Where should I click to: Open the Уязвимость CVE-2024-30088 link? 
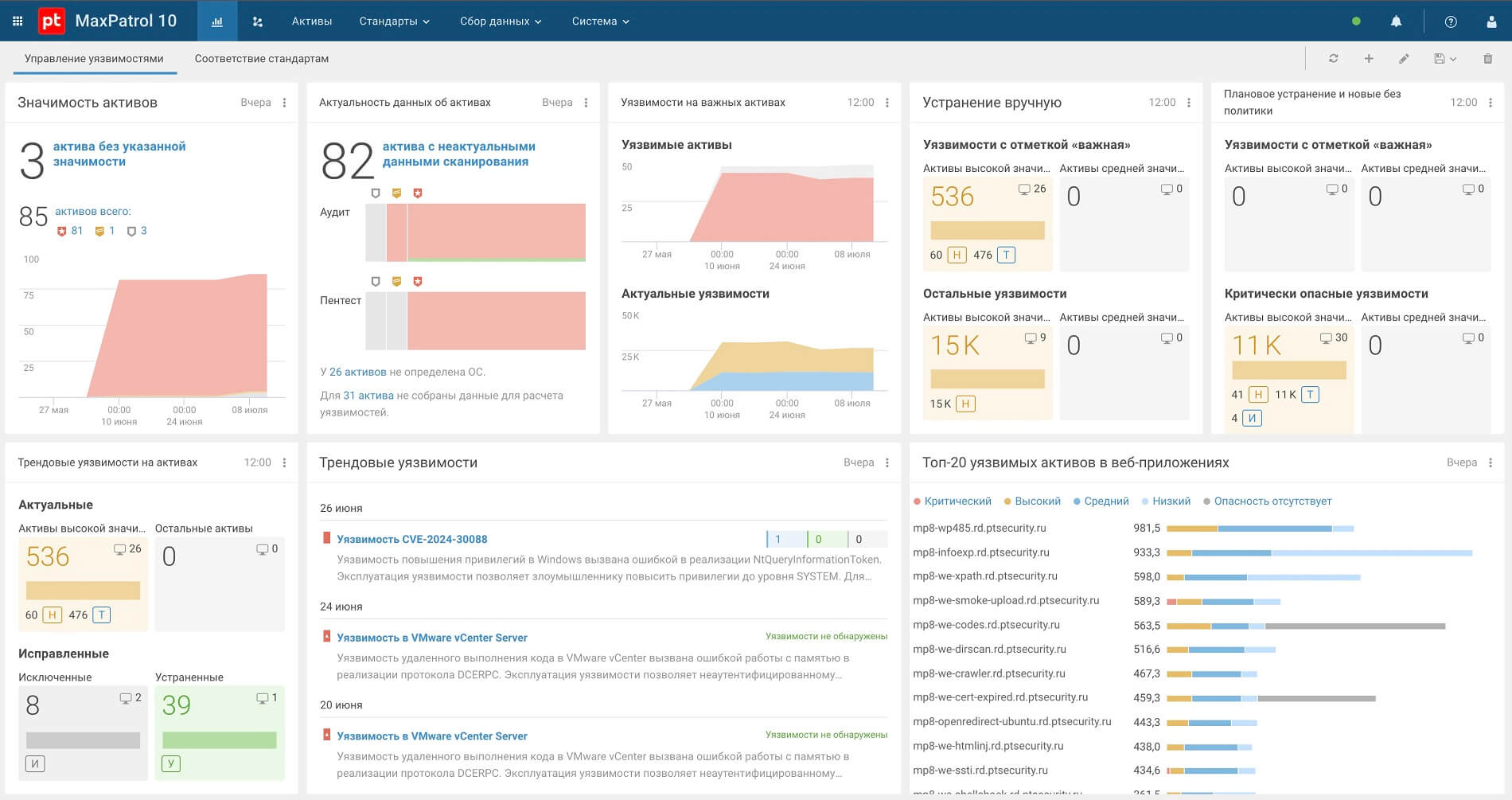tap(412, 539)
